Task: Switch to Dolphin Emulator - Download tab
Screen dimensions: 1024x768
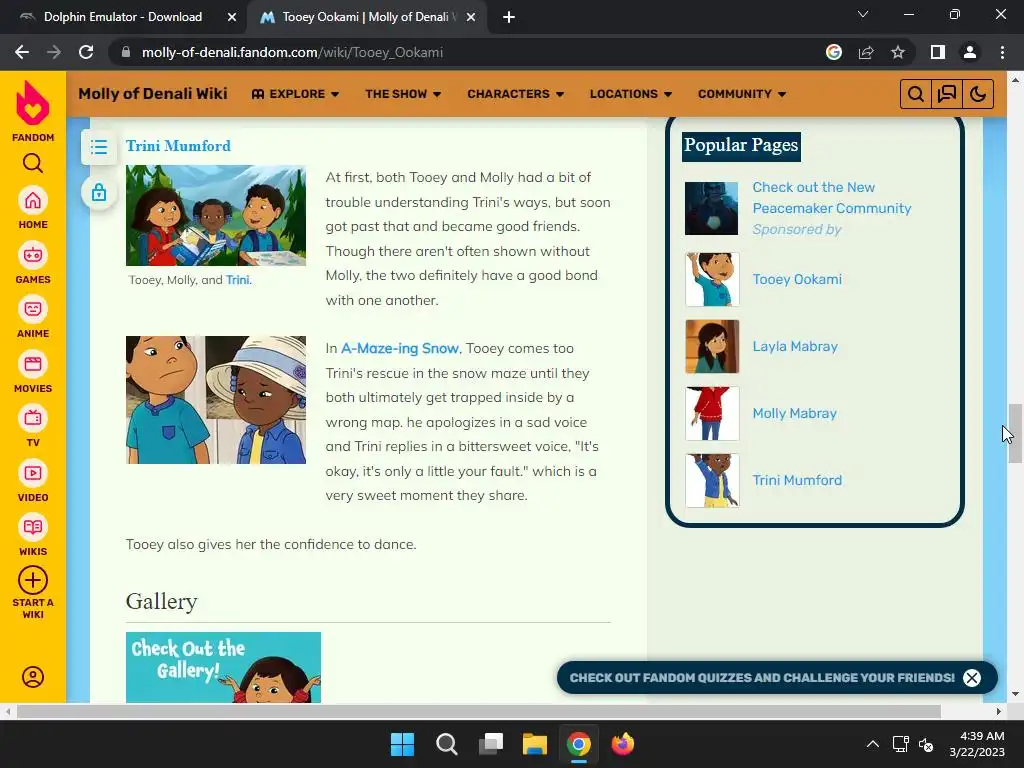Action: point(122,17)
